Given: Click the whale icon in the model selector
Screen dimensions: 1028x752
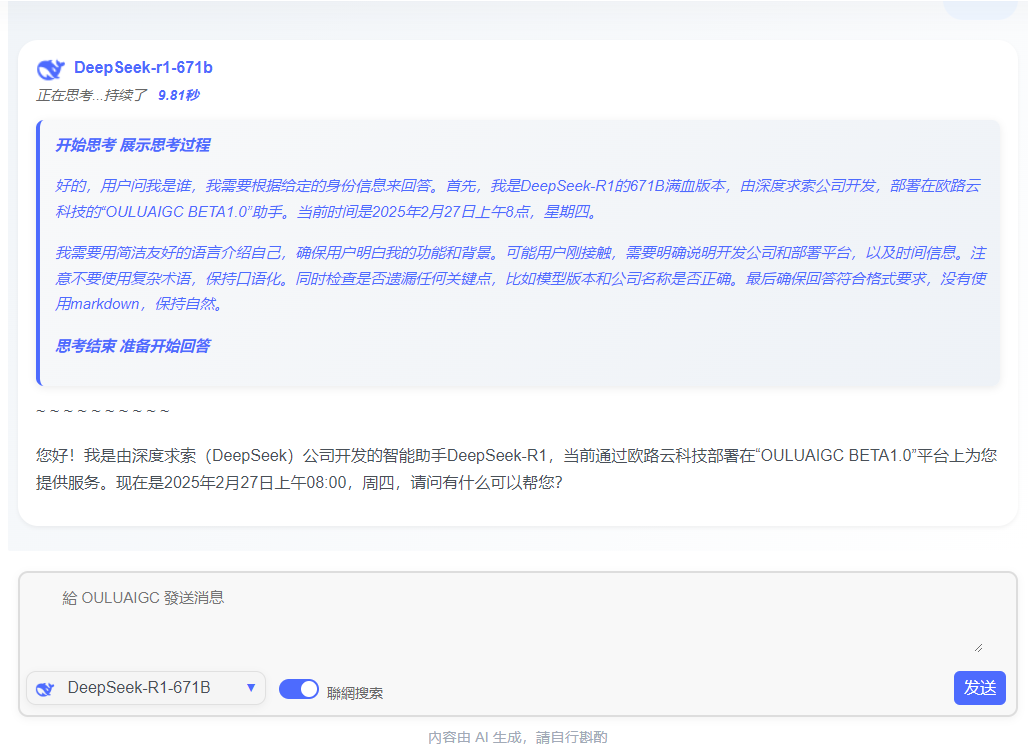Looking at the screenshot, I should [x=45, y=688].
